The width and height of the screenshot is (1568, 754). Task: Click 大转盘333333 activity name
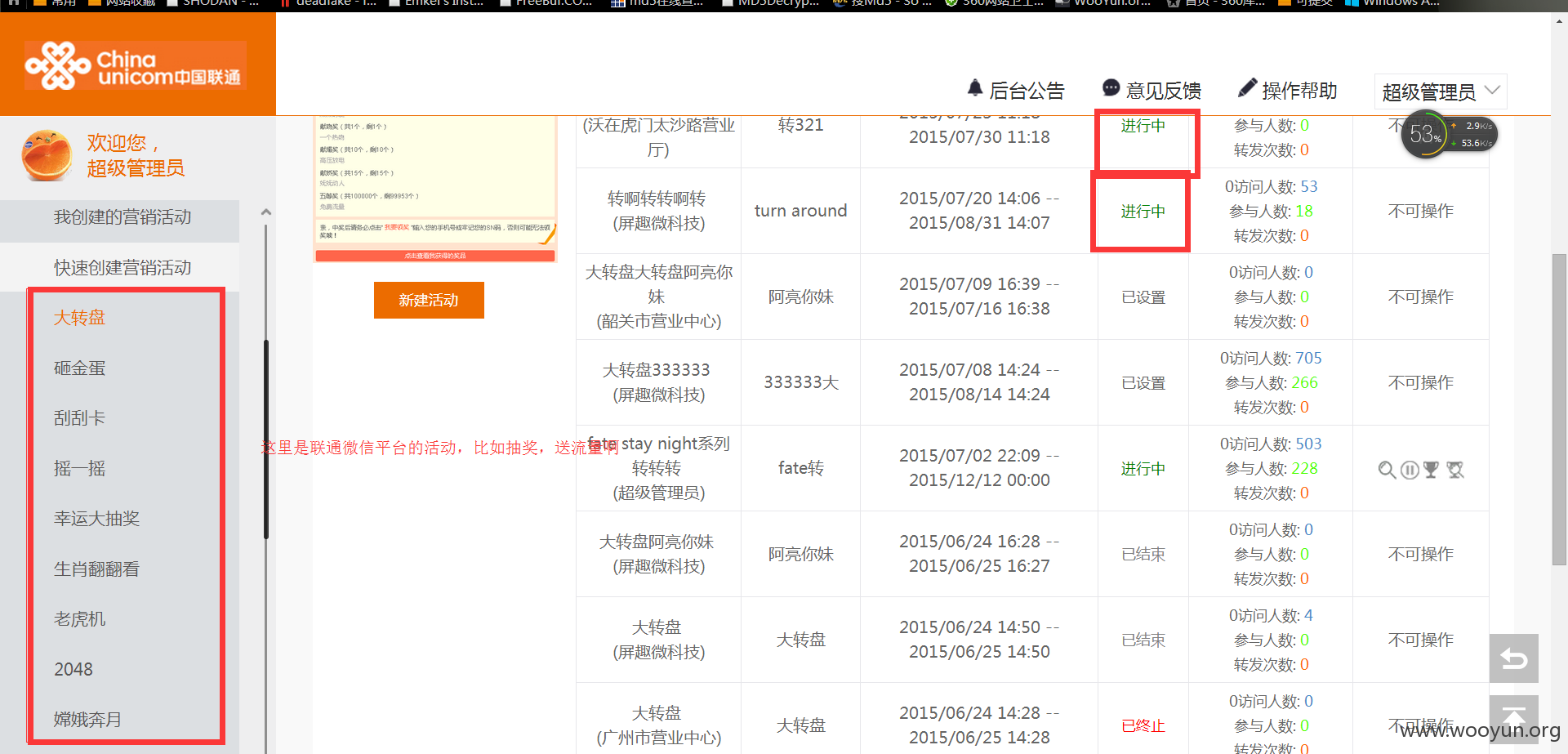[x=657, y=370]
